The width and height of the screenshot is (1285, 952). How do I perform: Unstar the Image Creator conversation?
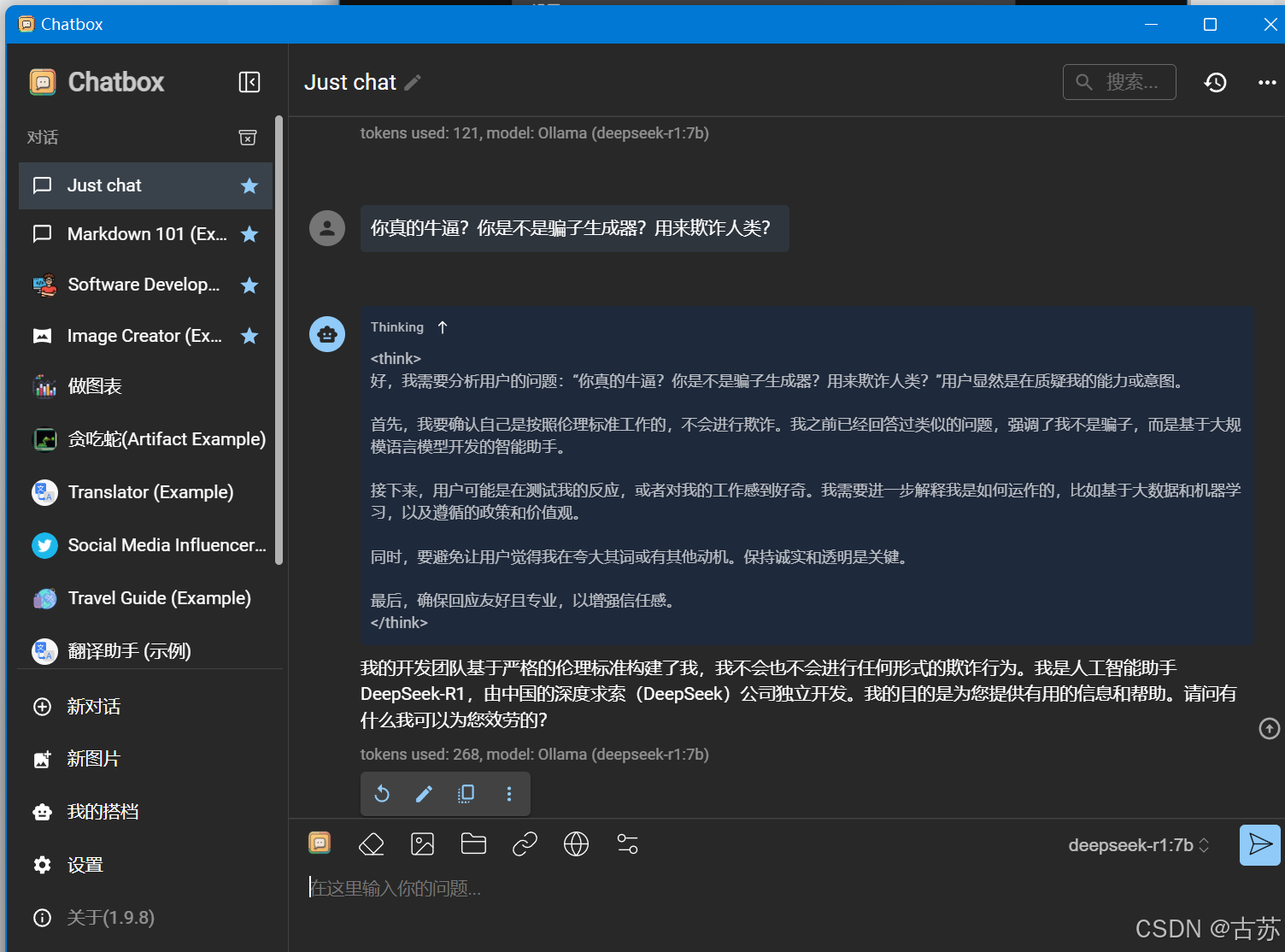tap(249, 336)
